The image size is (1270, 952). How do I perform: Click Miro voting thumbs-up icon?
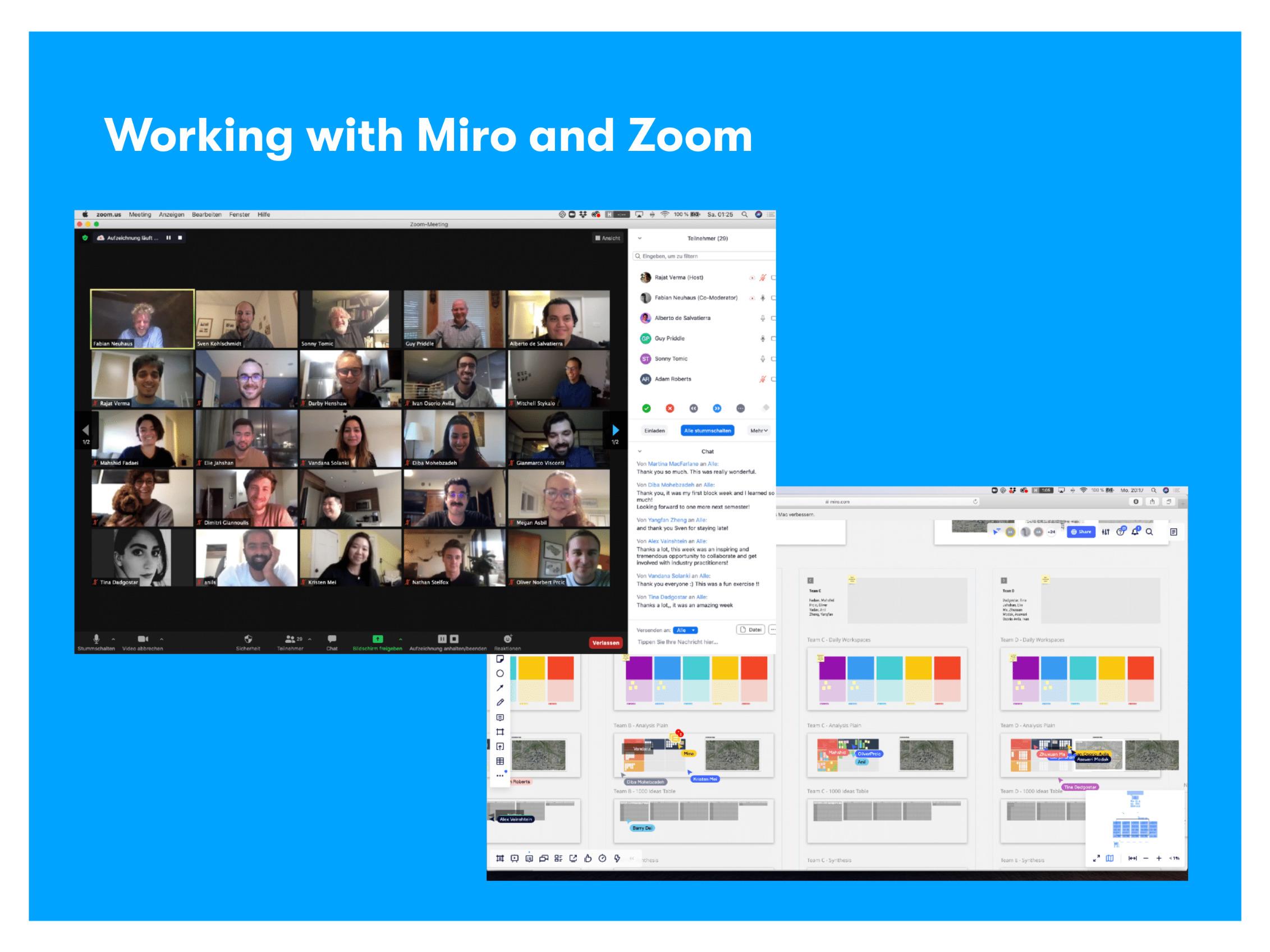coord(588,858)
